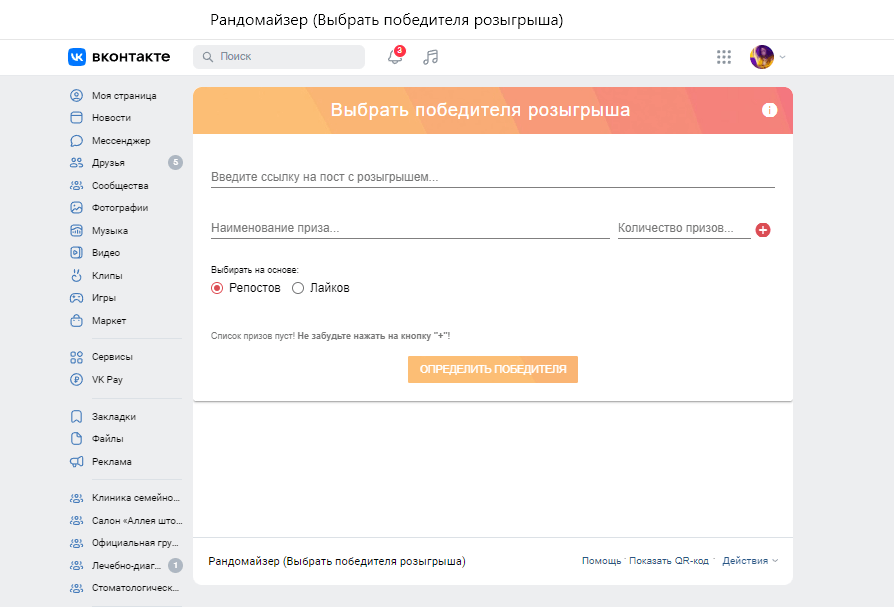894x607 pixels.
Task: Expand the profile avatar menu arrow
Action: [782, 57]
